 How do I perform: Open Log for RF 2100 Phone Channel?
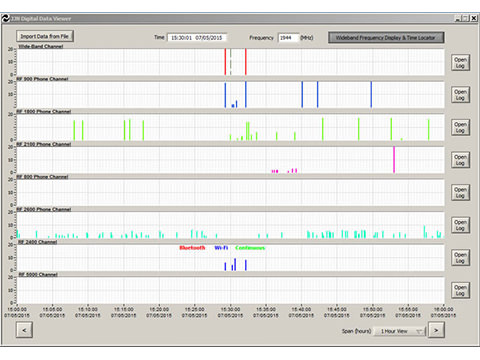coord(460,160)
